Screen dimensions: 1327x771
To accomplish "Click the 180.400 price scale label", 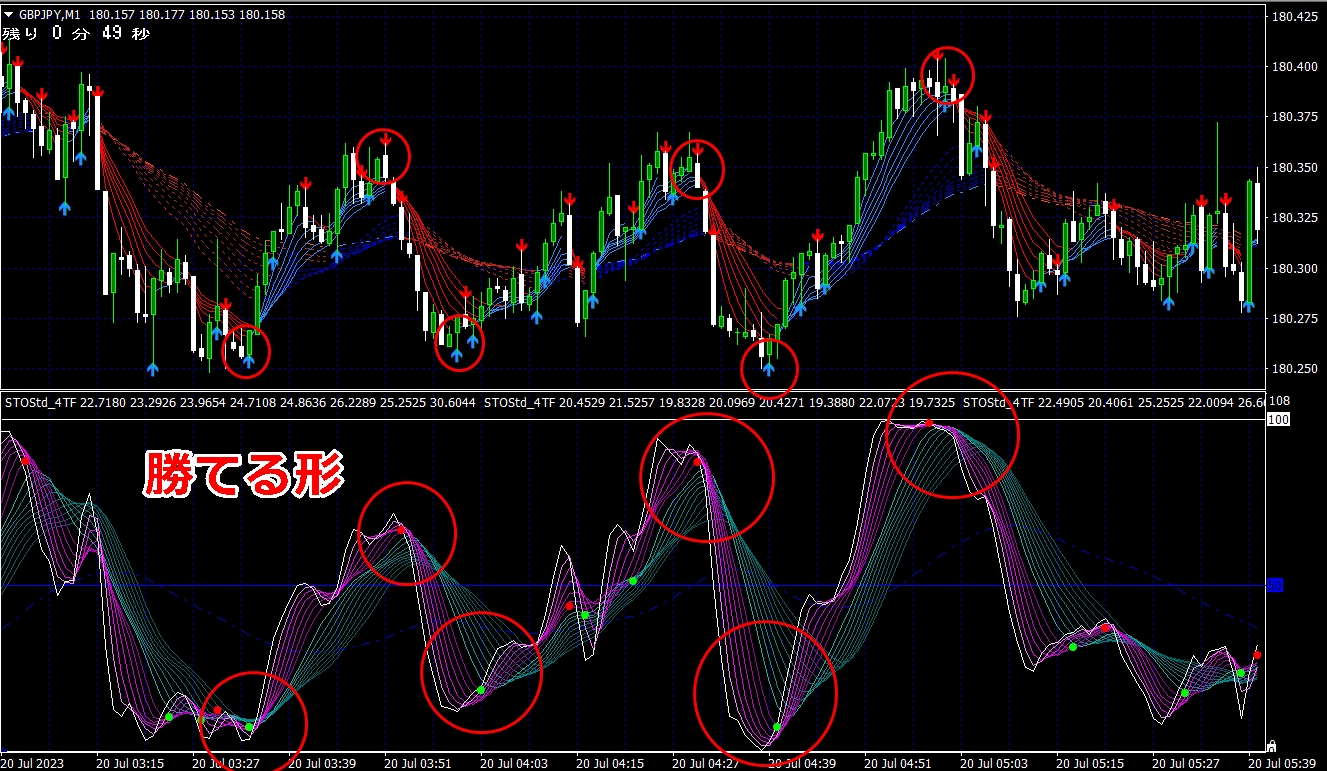I will [1295, 67].
